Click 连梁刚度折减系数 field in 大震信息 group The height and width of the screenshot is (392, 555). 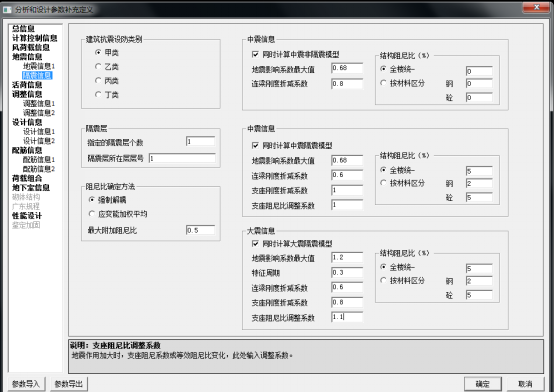tap(347, 287)
